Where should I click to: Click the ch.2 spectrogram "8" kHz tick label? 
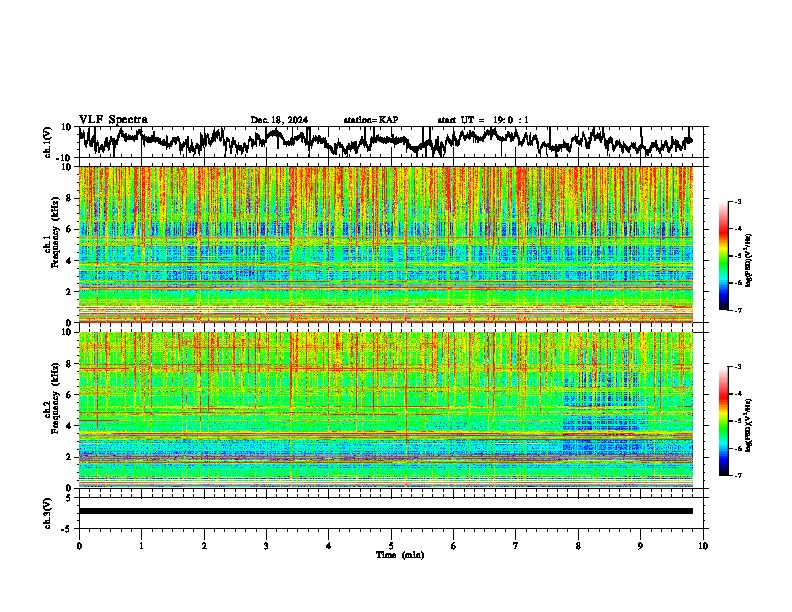pyautogui.click(x=69, y=364)
